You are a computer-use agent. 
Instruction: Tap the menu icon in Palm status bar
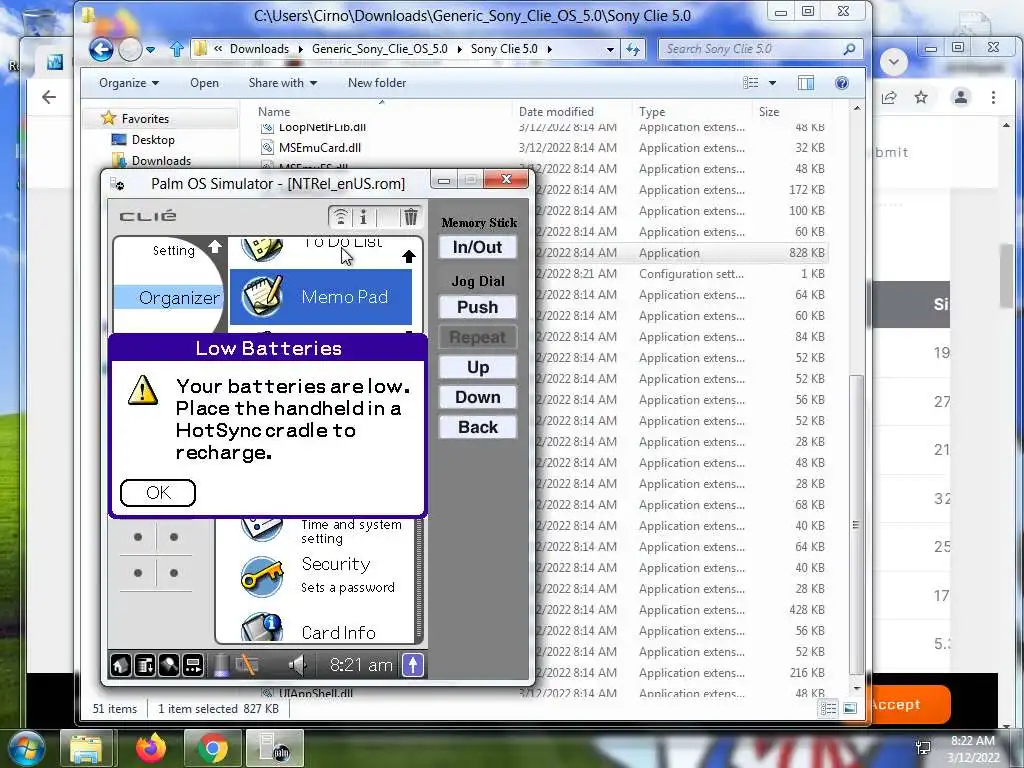[144, 665]
